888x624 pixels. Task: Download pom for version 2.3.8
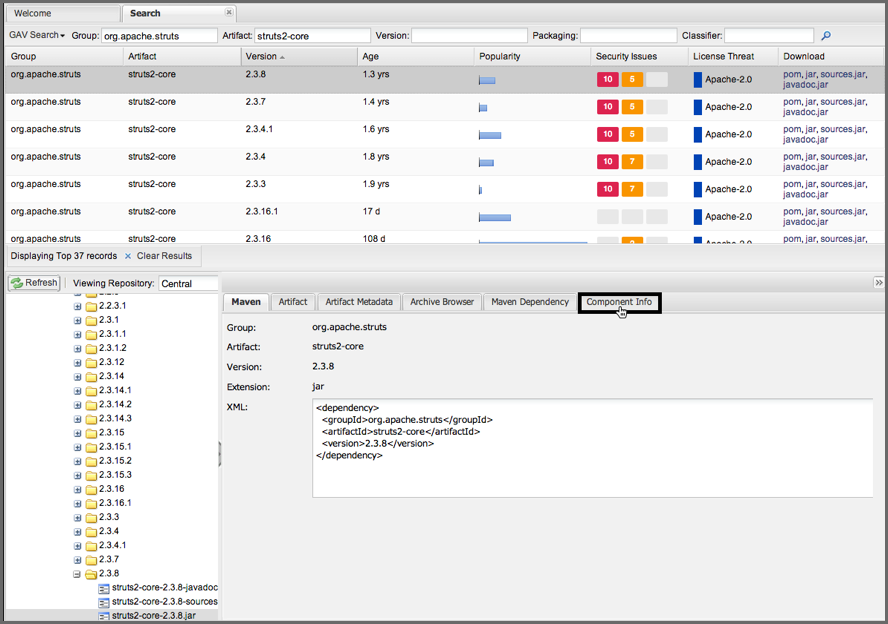pos(792,74)
